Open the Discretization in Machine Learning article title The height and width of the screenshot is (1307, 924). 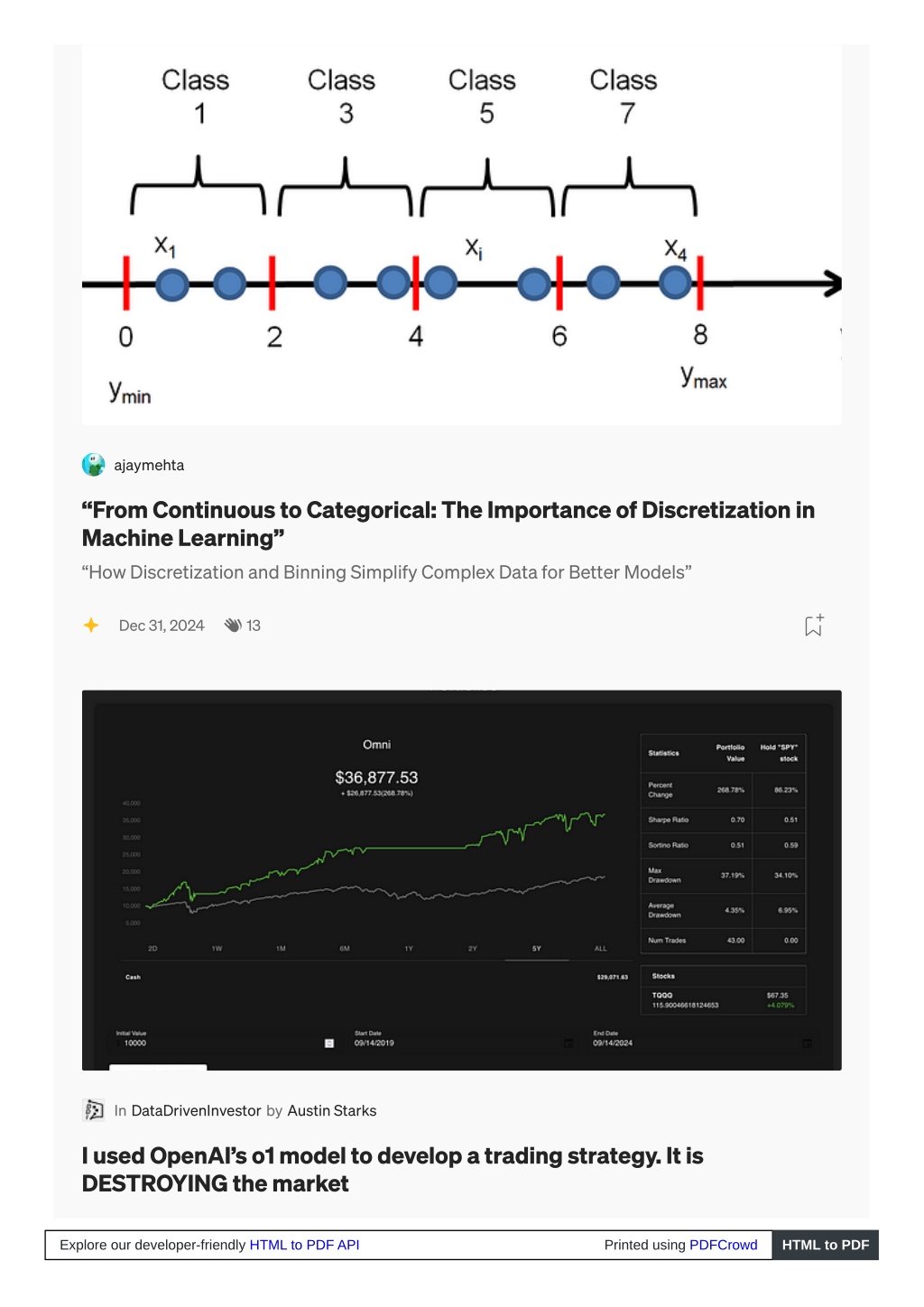coord(448,524)
